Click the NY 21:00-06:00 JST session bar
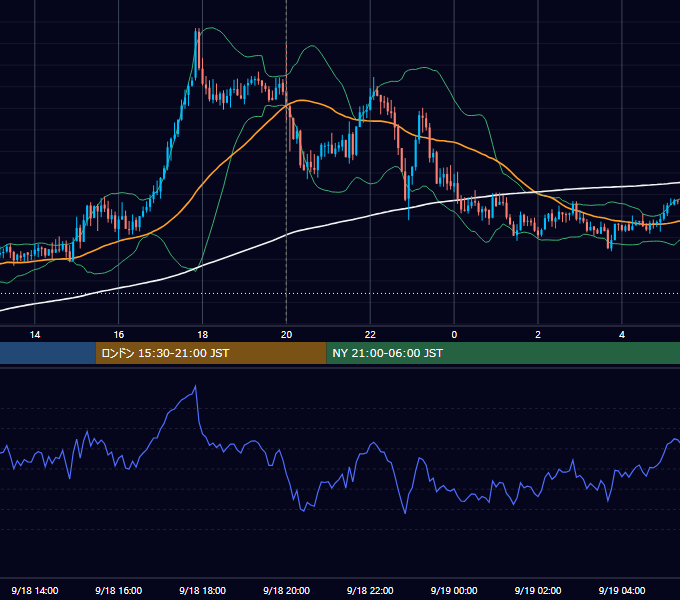Image resolution: width=680 pixels, height=600 pixels. (x=503, y=353)
